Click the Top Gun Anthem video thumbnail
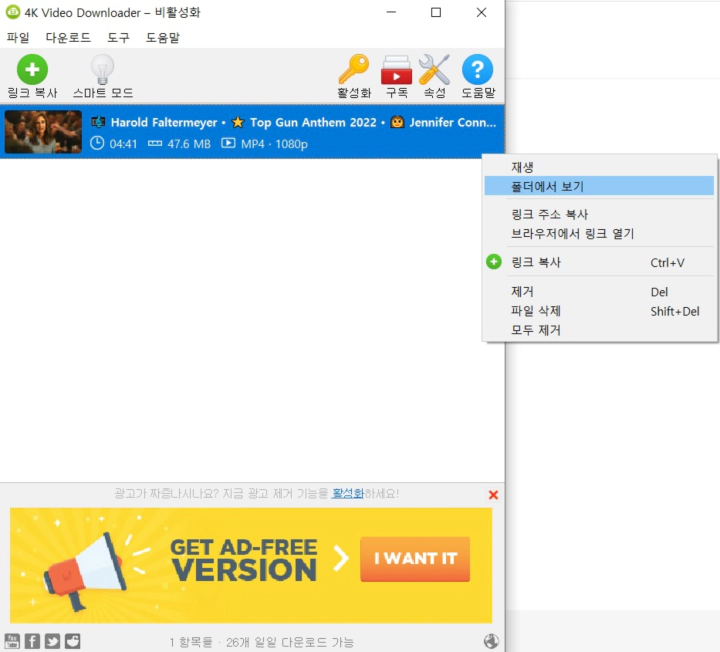Image resolution: width=720 pixels, height=652 pixels. click(43, 132)
